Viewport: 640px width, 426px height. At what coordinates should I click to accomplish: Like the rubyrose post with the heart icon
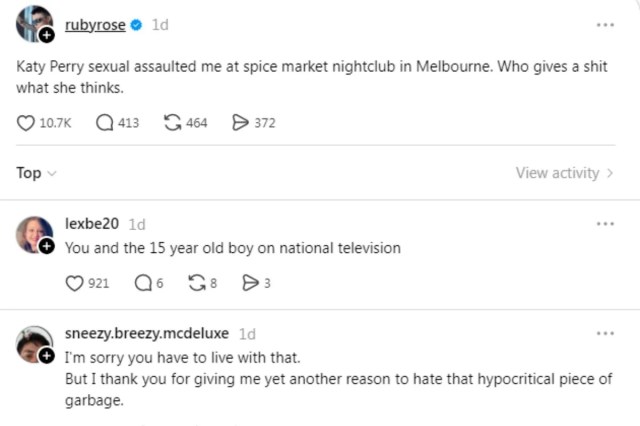(x=27, y=123)
